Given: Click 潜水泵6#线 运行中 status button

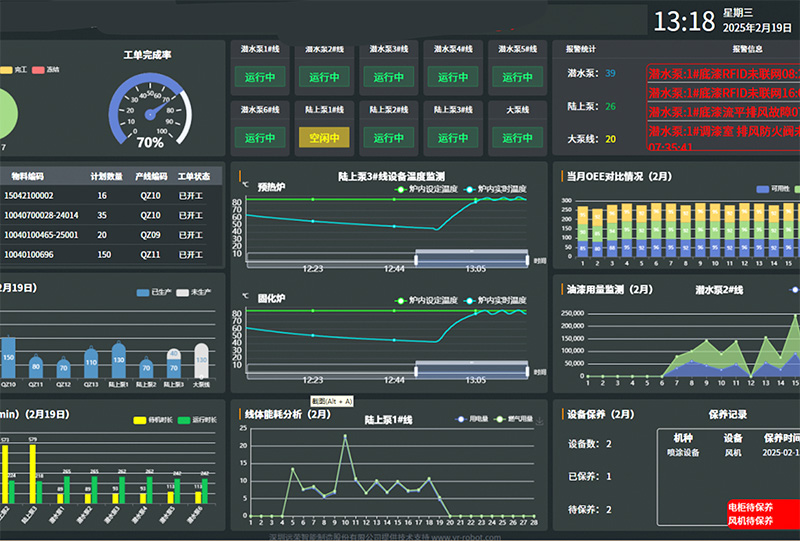Looking at the screenshot, I should [x=260, y=138].
